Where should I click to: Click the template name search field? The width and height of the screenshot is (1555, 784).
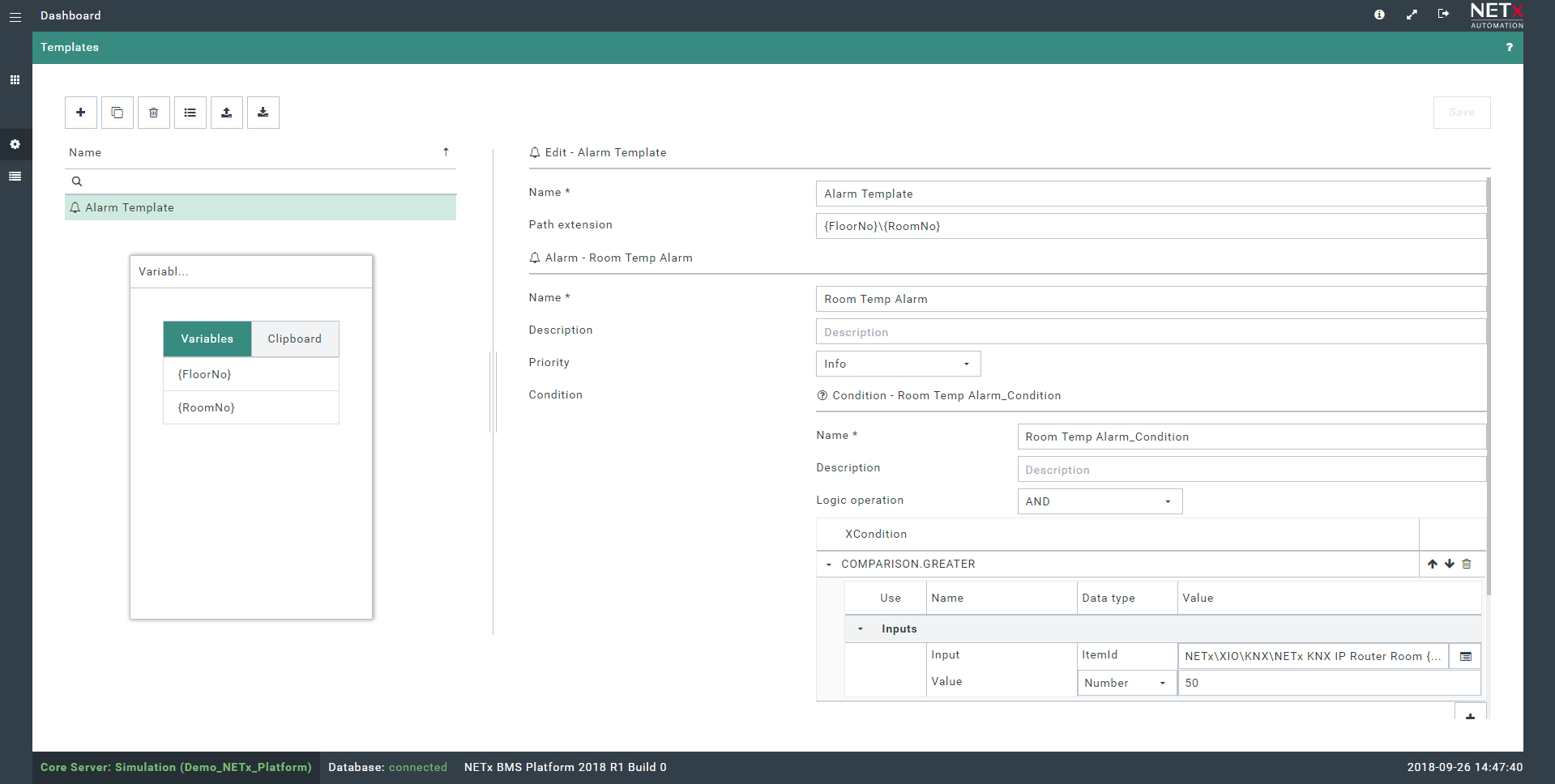(x=260, y=181)
